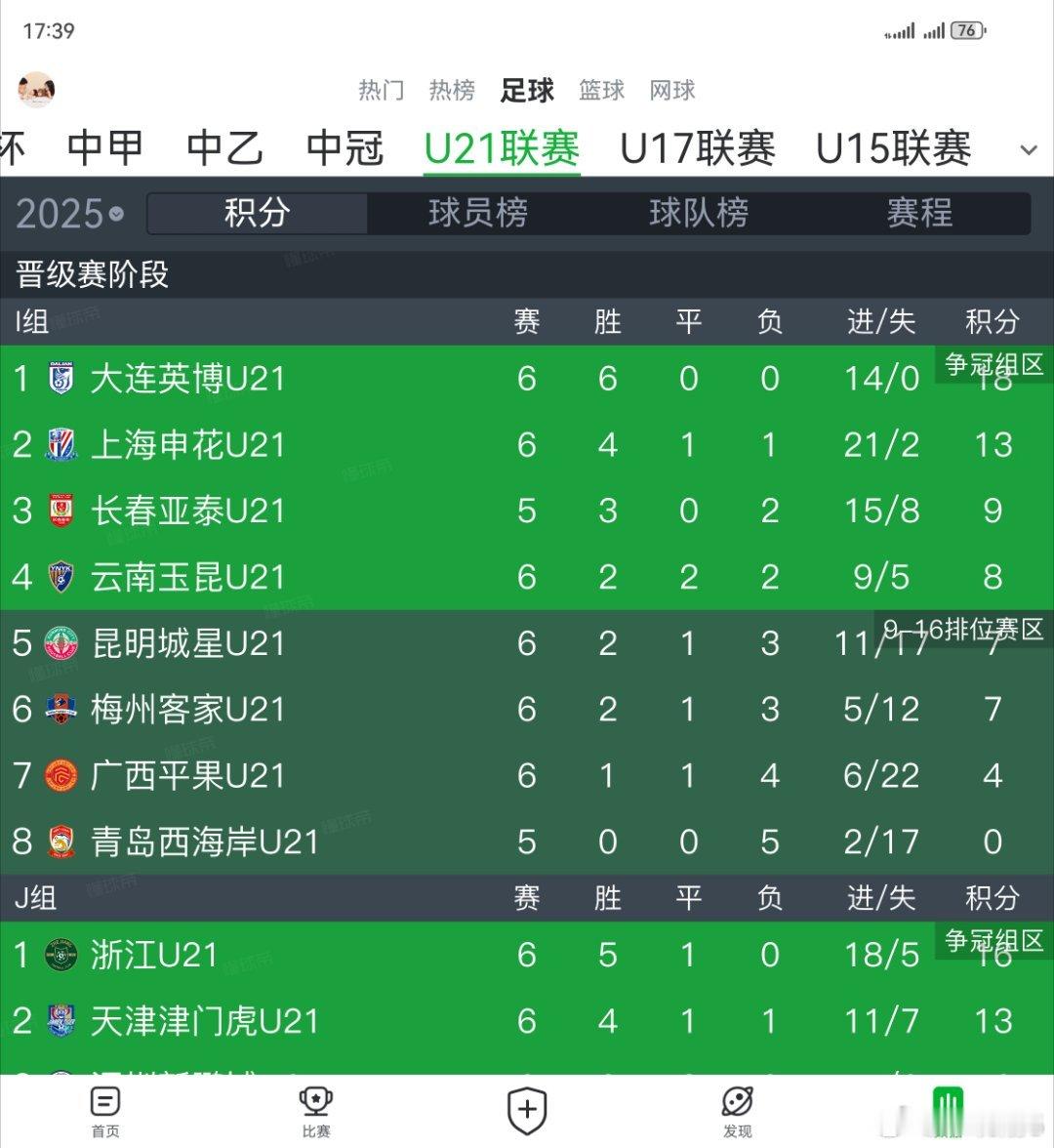
Task: Open the user profile avatar
Action: click(36, 90)
